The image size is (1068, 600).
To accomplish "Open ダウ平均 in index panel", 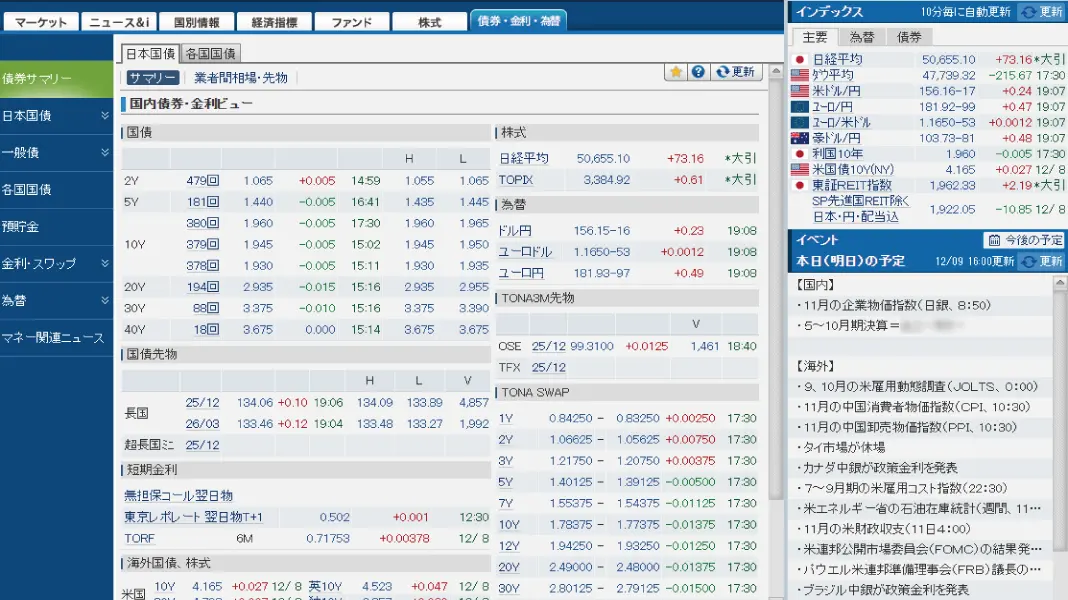I will pos(832,75).
